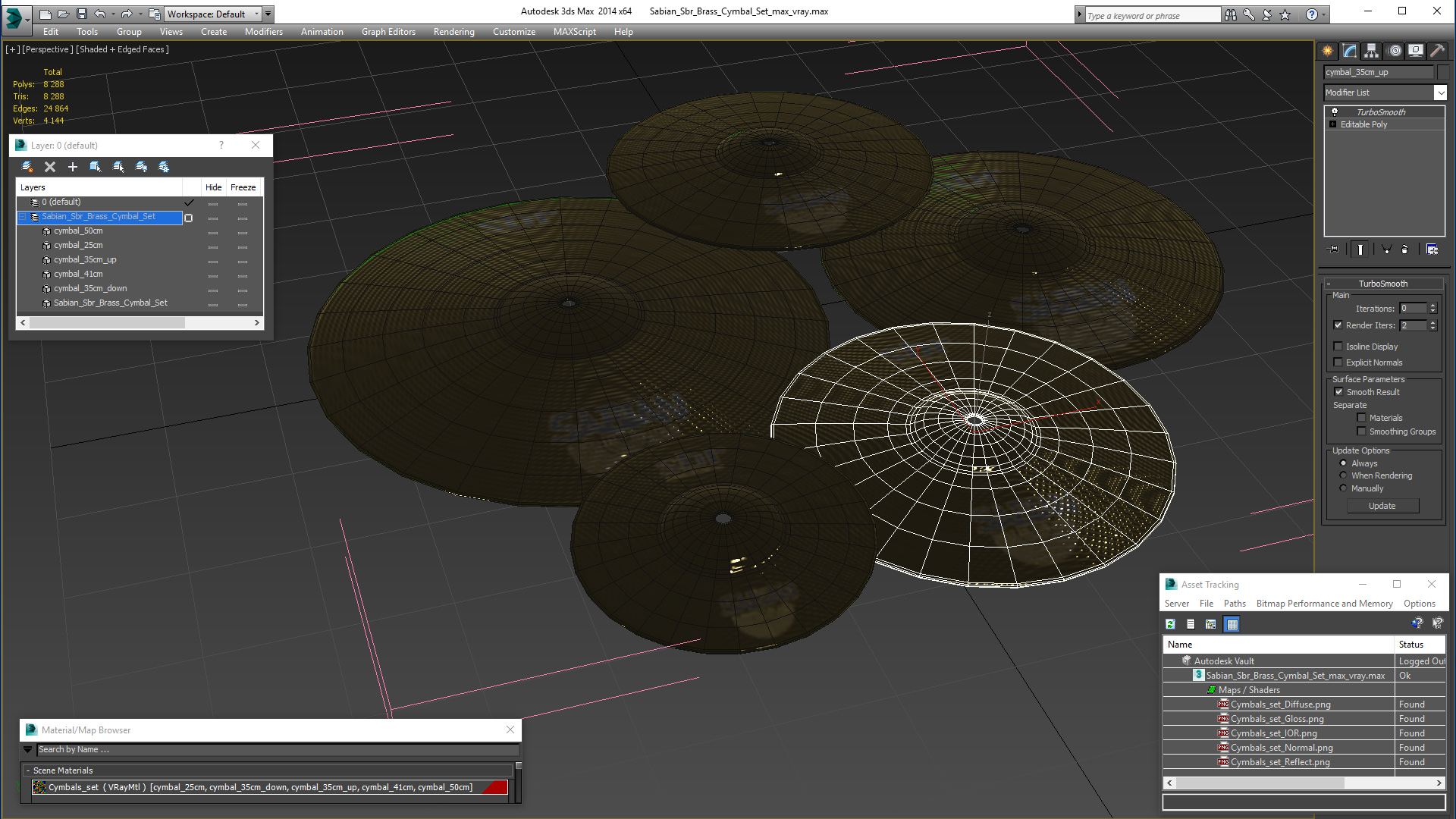Click the Undo arrow icon

click(100, 14)
